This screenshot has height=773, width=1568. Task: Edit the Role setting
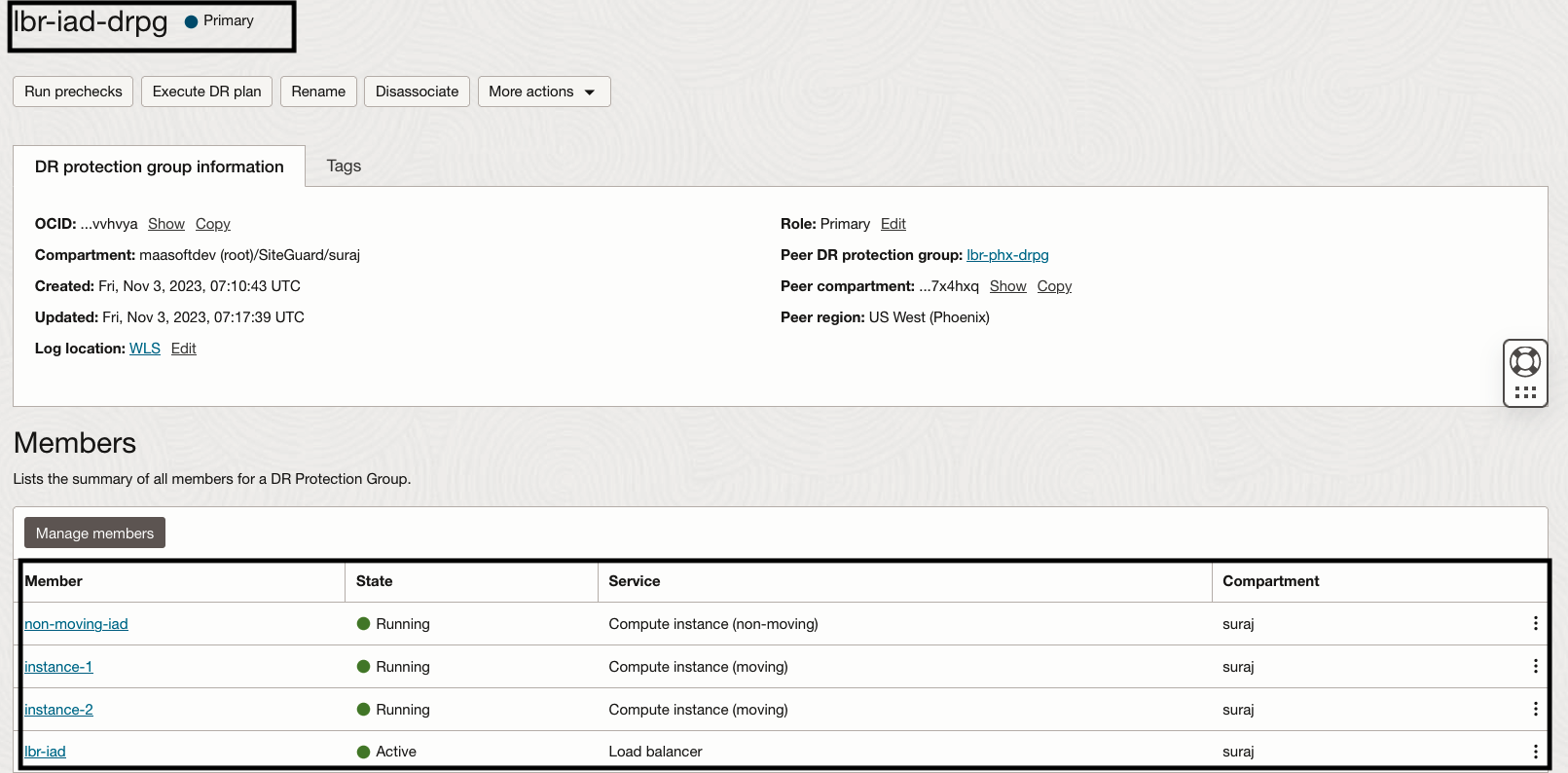tap(893, 224)
